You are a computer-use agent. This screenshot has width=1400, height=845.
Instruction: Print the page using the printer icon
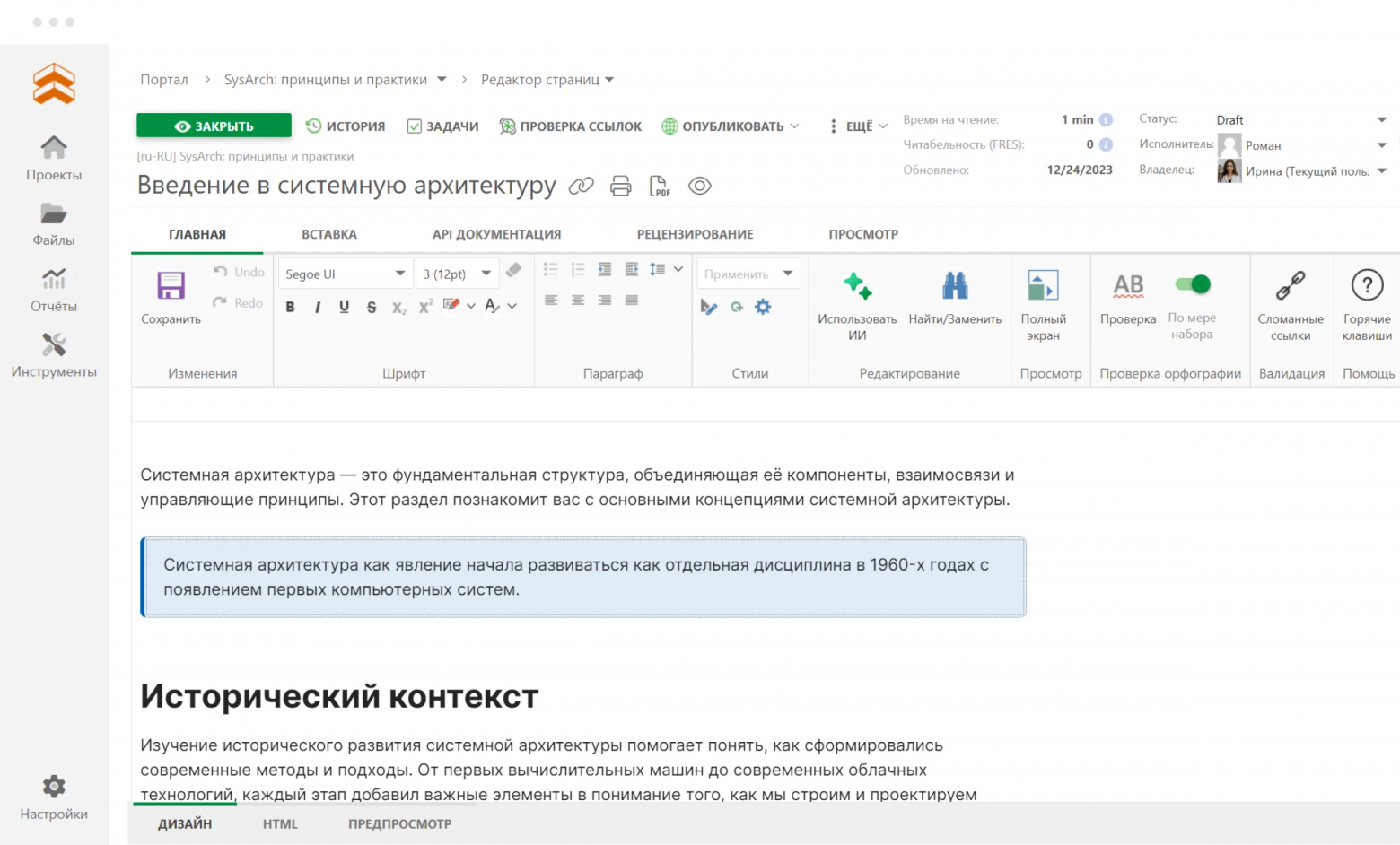(x=620, y=186)
